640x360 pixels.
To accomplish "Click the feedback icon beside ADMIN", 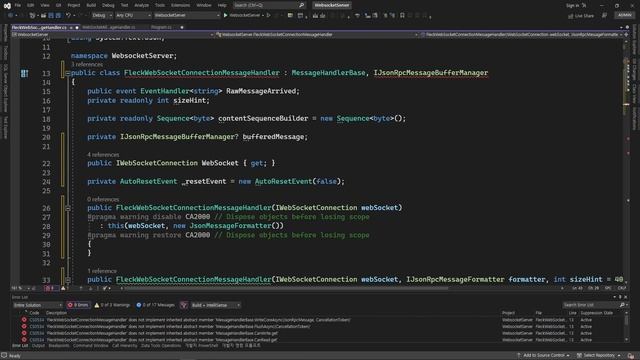I will [604, 16].
